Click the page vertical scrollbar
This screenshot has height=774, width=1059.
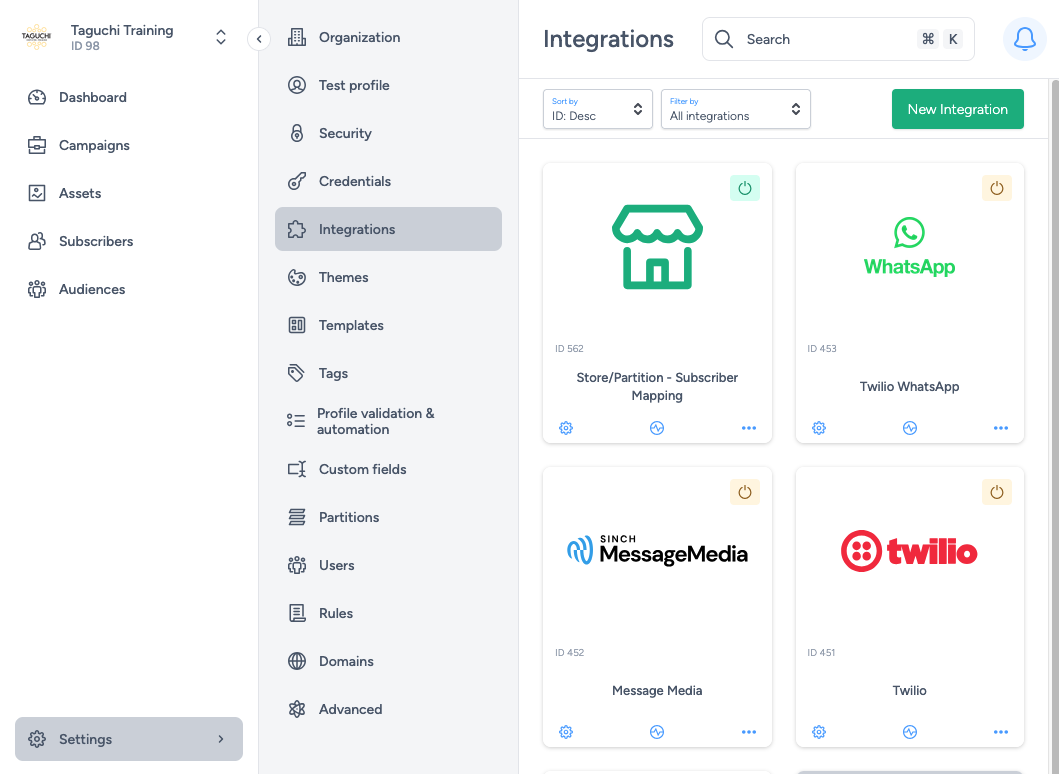pyautogui.click(x=1054, y=425)
